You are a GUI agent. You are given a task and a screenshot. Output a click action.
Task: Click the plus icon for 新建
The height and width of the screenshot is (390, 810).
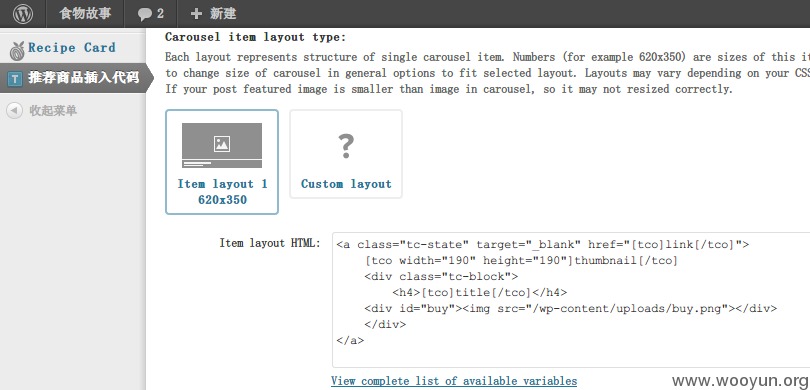tap(196, 14)
